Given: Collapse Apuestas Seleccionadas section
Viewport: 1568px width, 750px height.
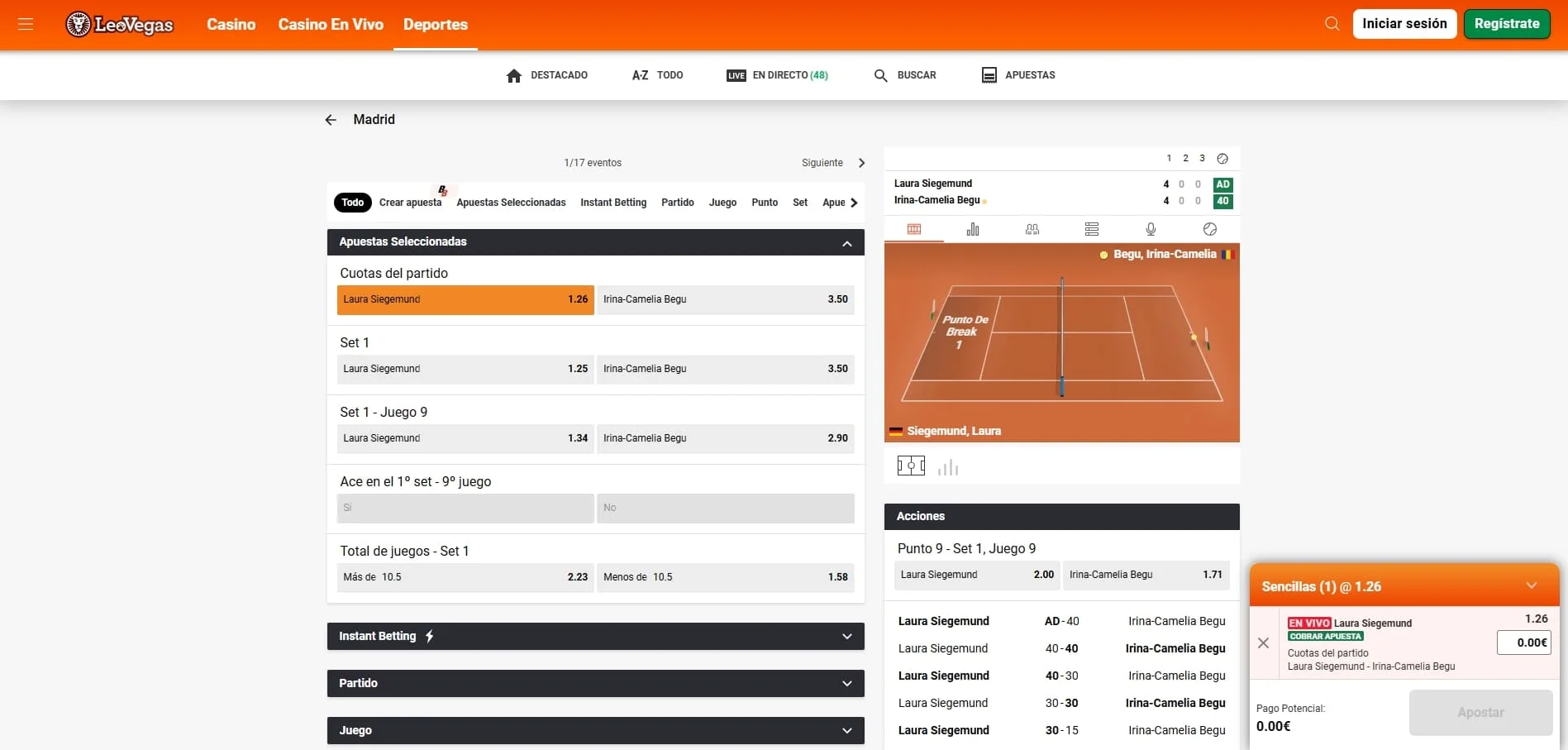Looking at the screenshot, I should (x=596, y=242).
